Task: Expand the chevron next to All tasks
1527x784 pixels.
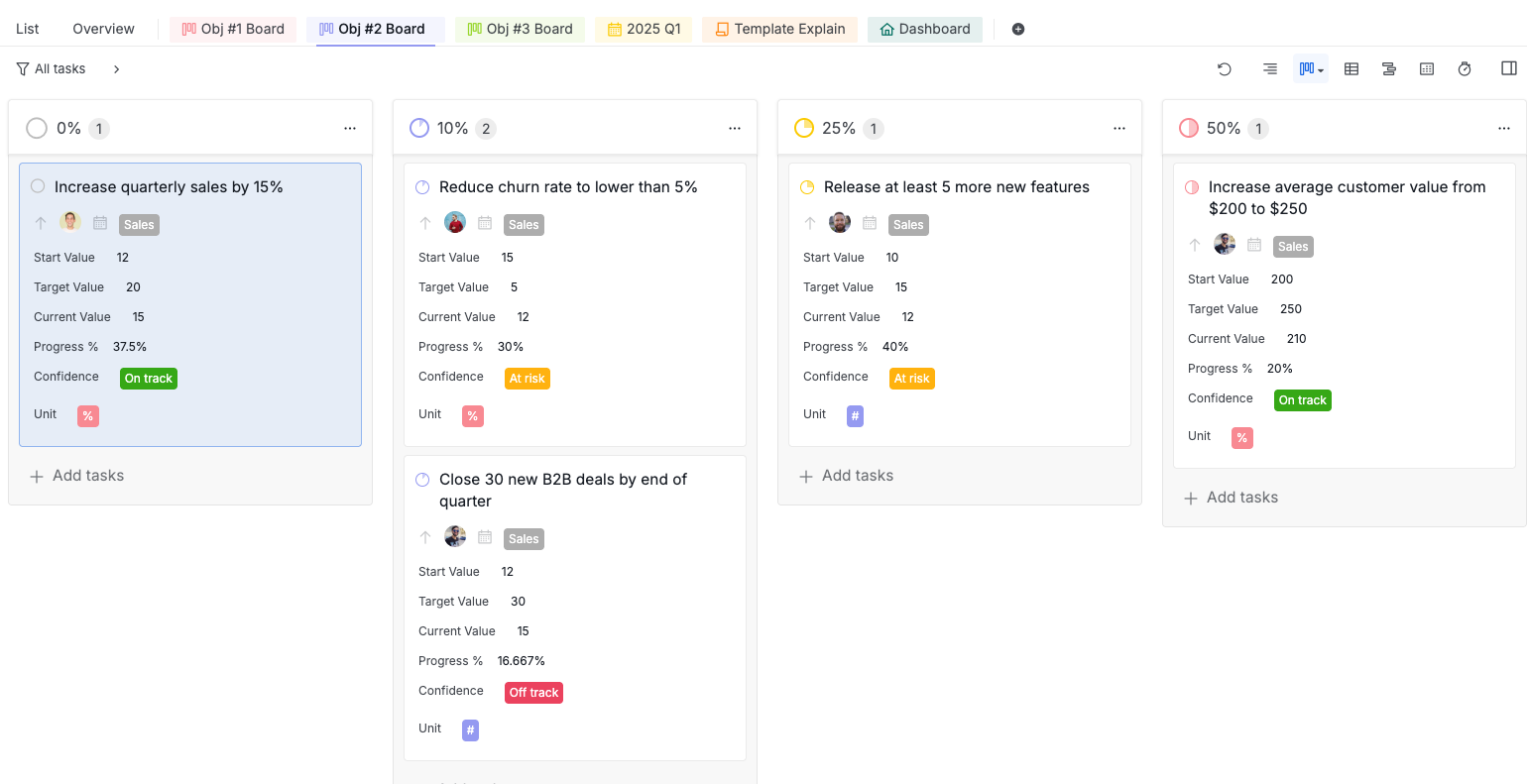Action: [116, 68]
